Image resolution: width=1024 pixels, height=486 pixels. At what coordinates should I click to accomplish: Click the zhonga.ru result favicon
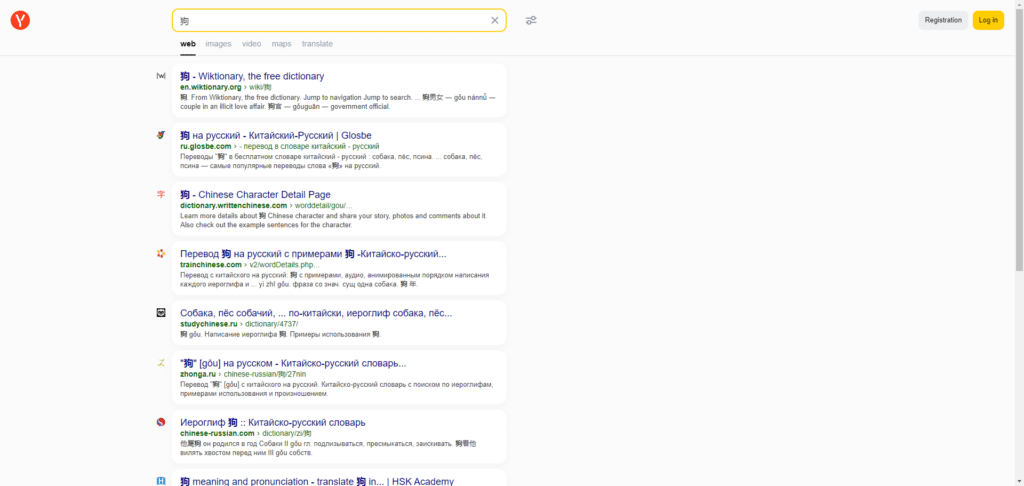(x=161, y=363)
